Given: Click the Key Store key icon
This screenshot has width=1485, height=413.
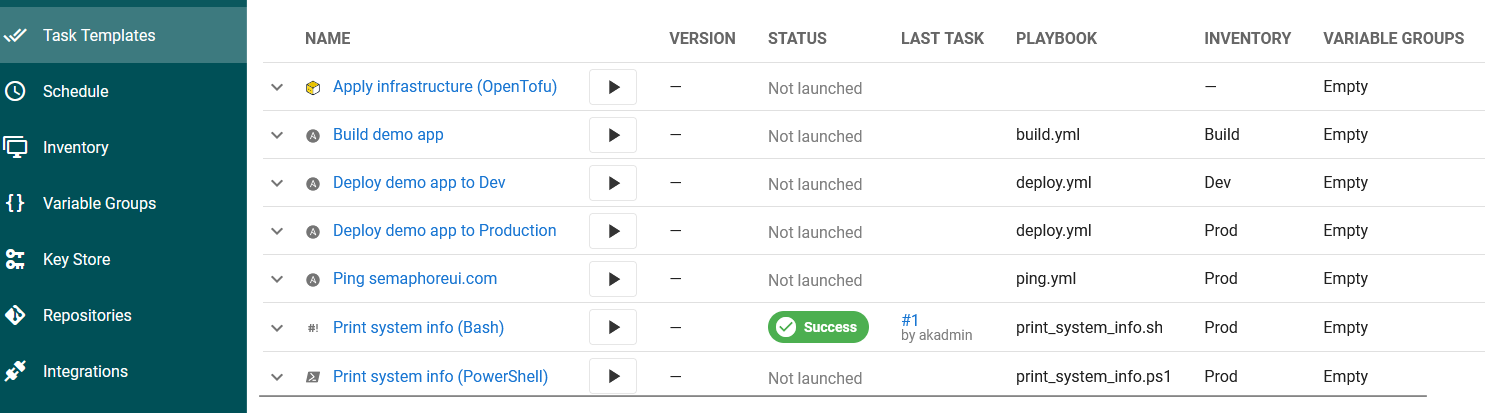Looking at the screenshot, I should click(15, 259).
